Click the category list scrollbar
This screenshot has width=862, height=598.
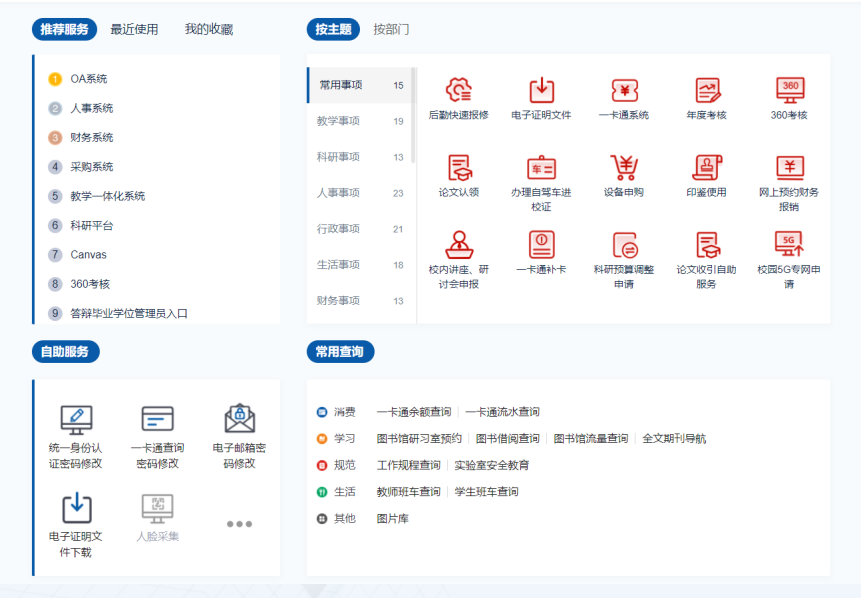[413, 115]
